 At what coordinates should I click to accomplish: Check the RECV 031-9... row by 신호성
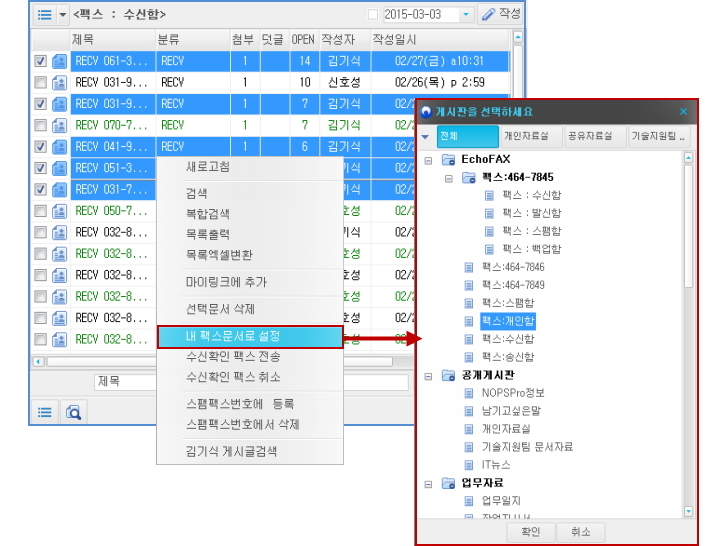coord(40,83)
